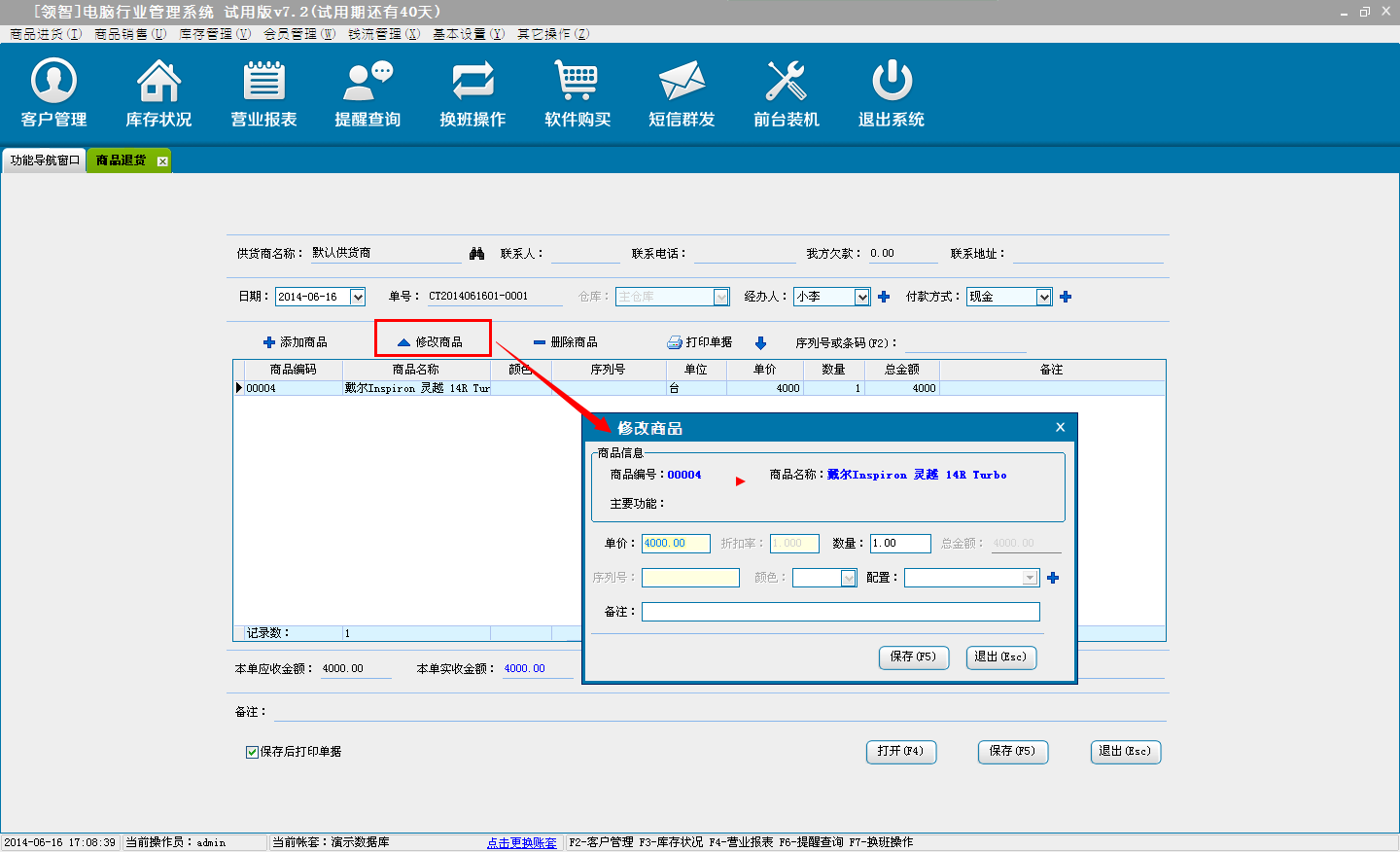1400x852 pixels.
Task: Toggle 保存后打印单据 checkbox
Action: (252, 752)
